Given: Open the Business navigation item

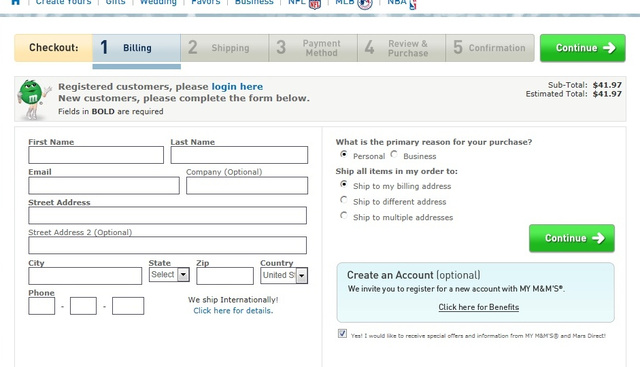Looking at the screenshot, I should [x=254, y=2].
